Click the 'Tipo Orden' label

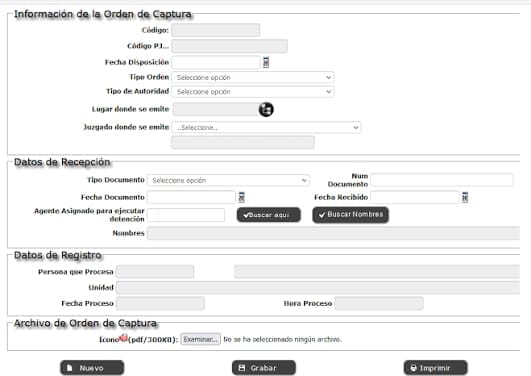(149, 77)
